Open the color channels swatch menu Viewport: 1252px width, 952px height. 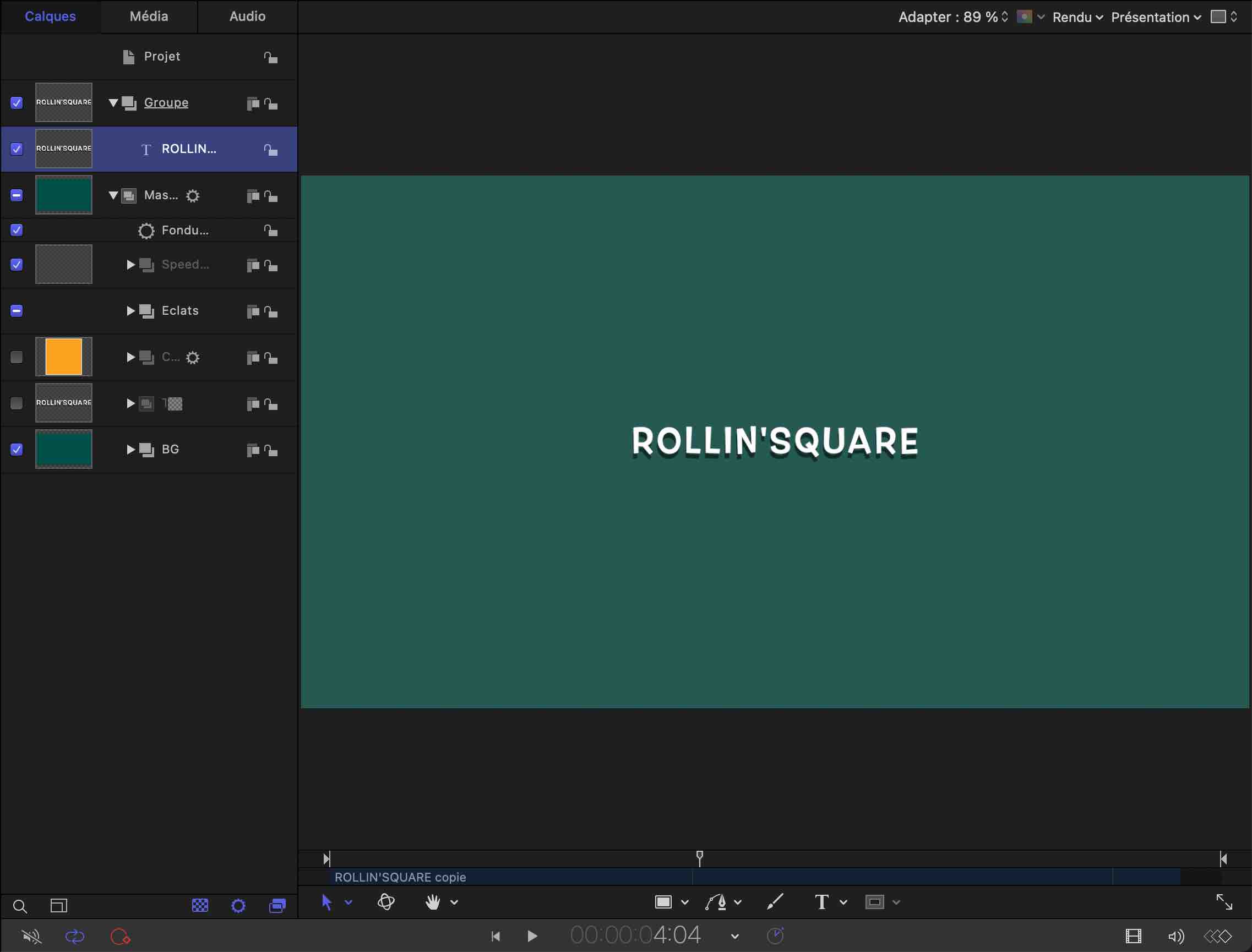pyautogui.click(x=1030, y=17)
